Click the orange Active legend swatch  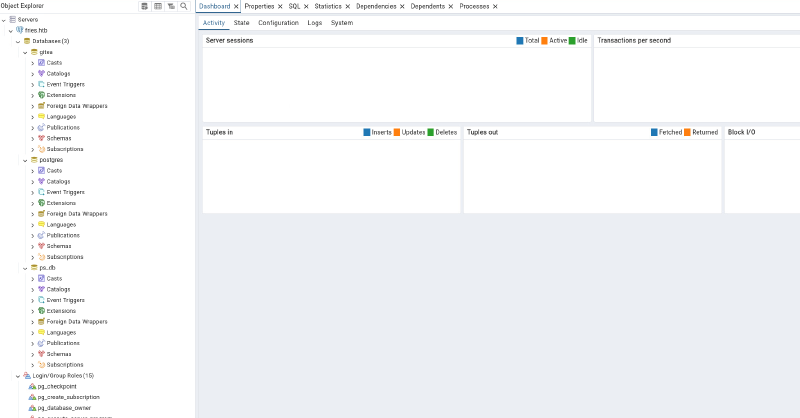tap(544, 41)
